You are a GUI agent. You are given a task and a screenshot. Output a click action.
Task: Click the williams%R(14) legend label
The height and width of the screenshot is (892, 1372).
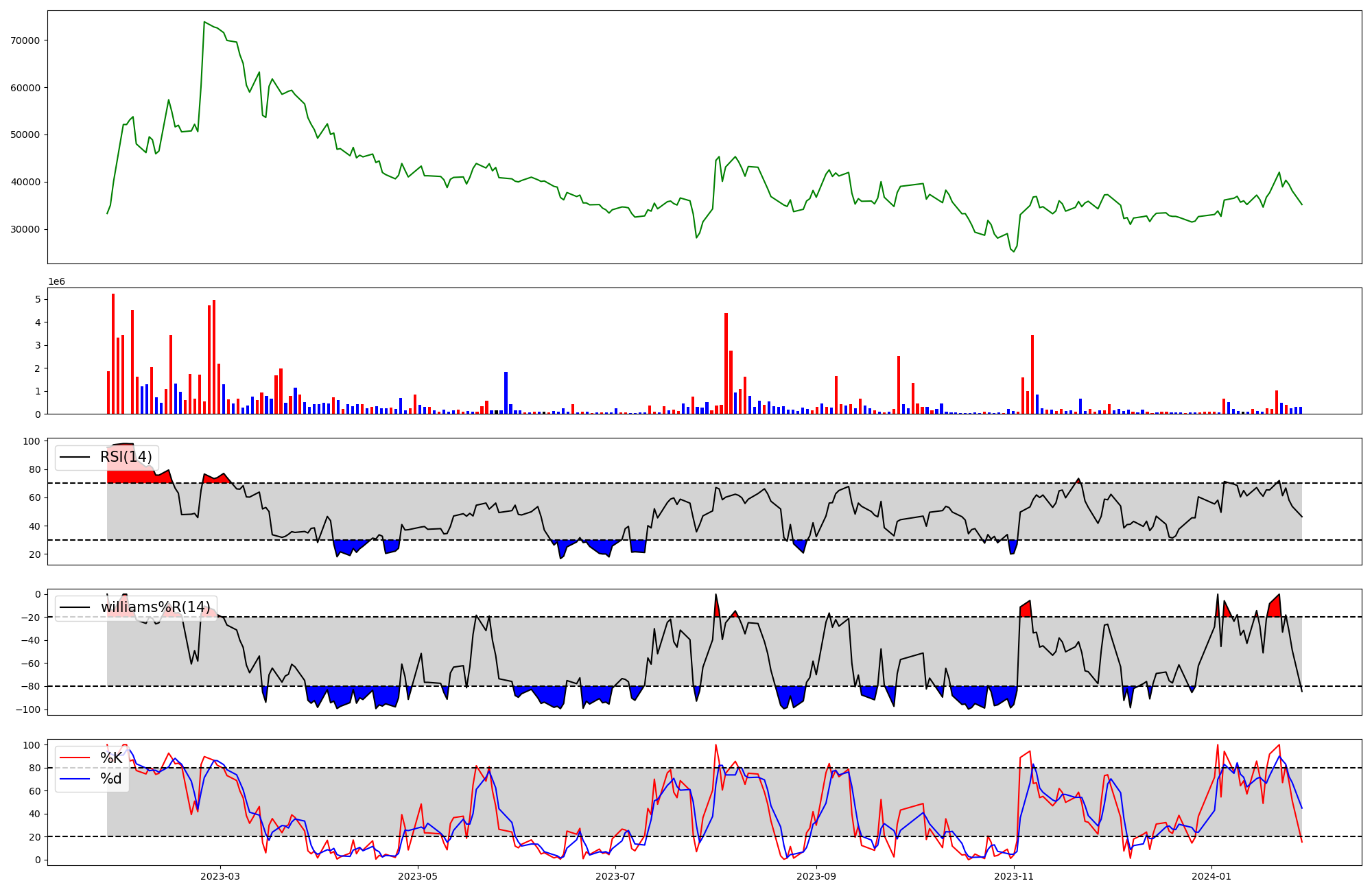(156, 607)
